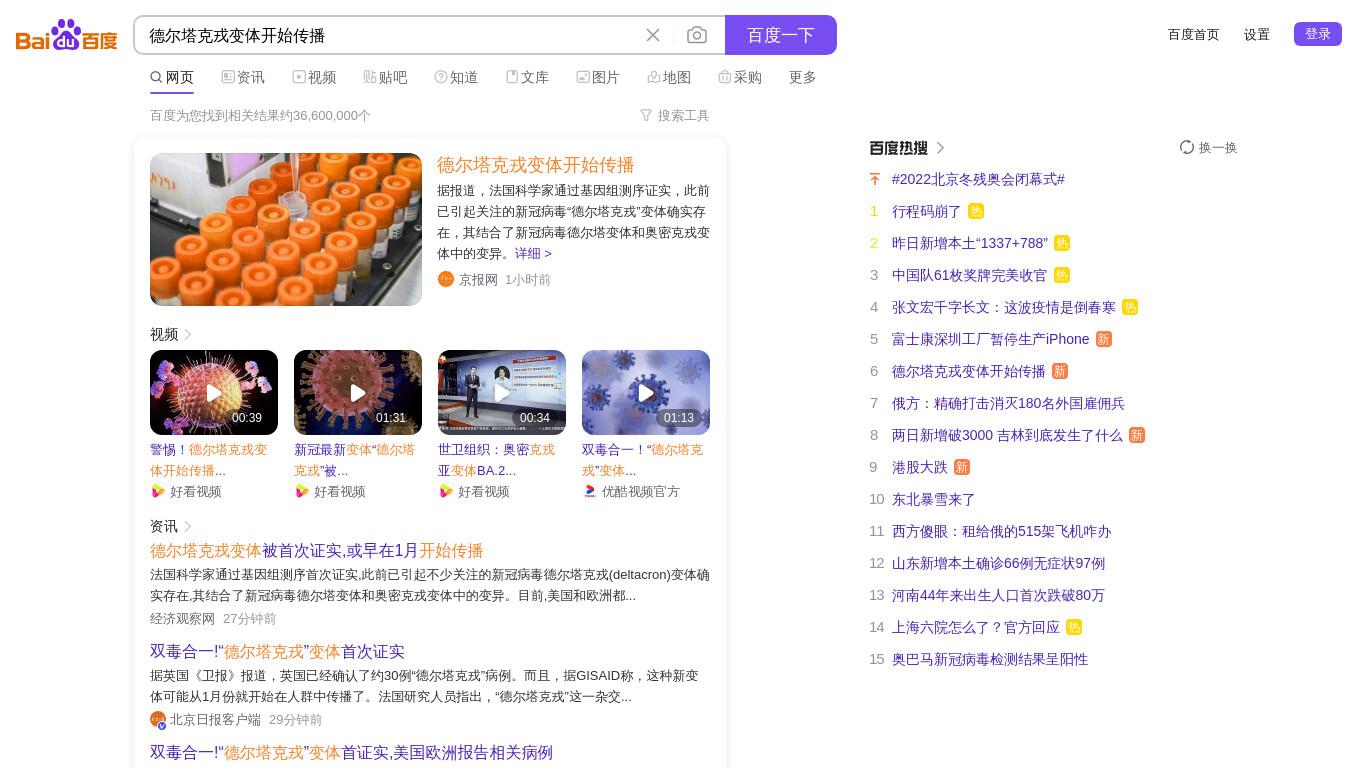
Task: Play the 01:13 video thumbnail
Action: (x=646, y=392)
